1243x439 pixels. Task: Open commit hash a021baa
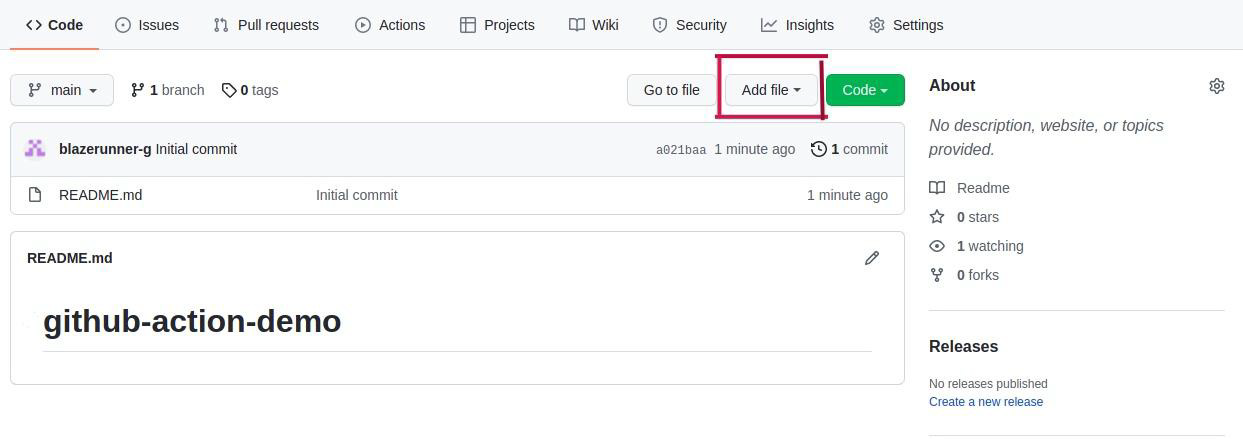coord(681,150)
